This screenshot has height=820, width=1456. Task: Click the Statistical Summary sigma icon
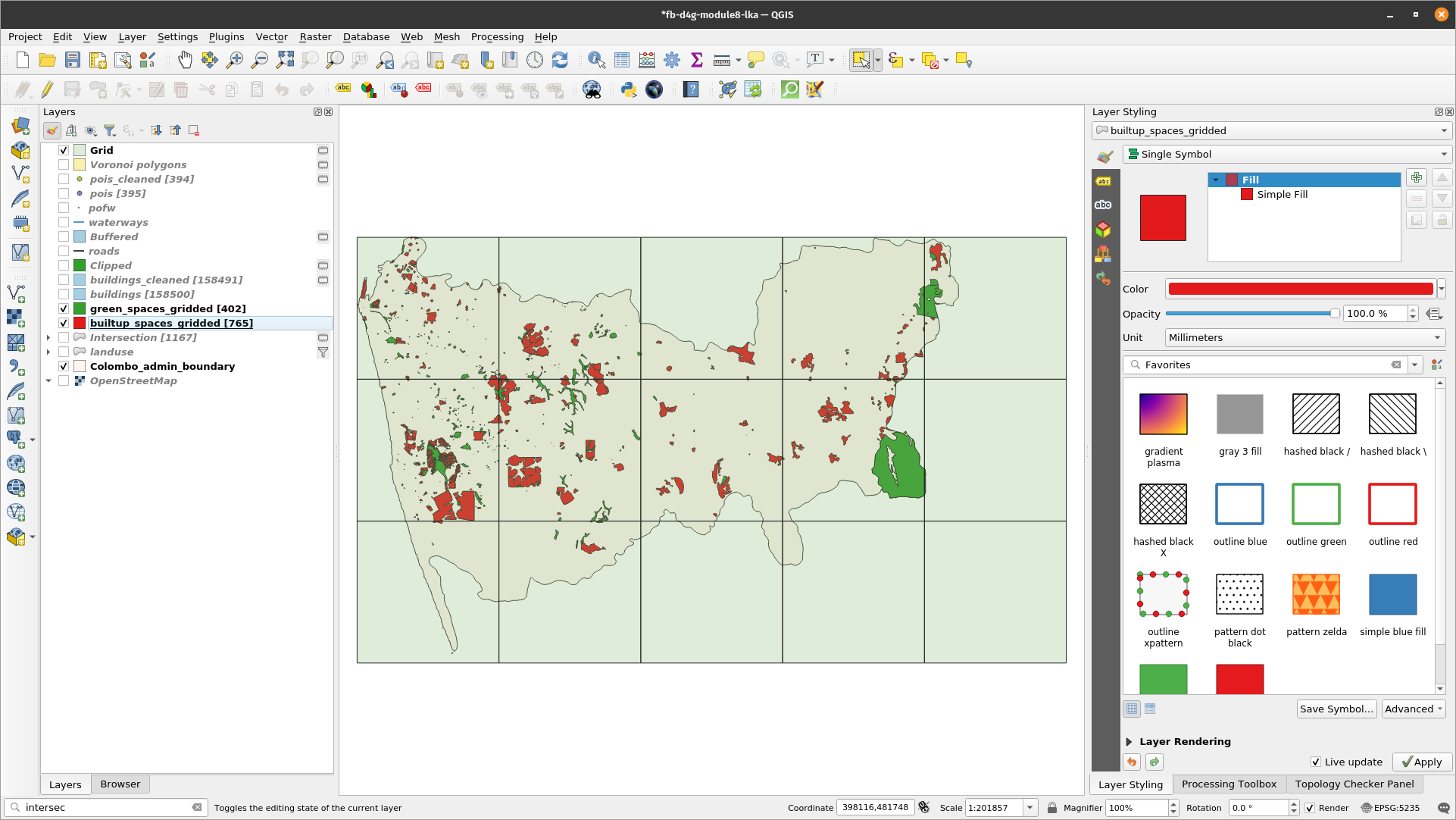(697, 61)
